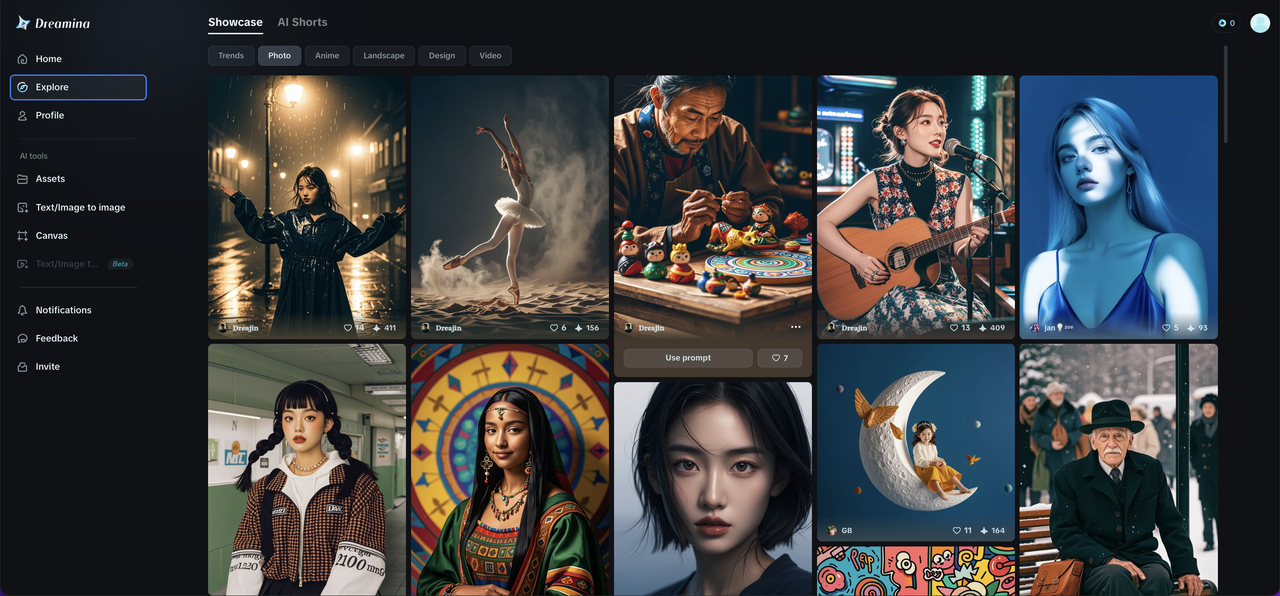1280x596 pixels.
Task: Open the short-haired woman portrait thumbnail
Action: 713,489
